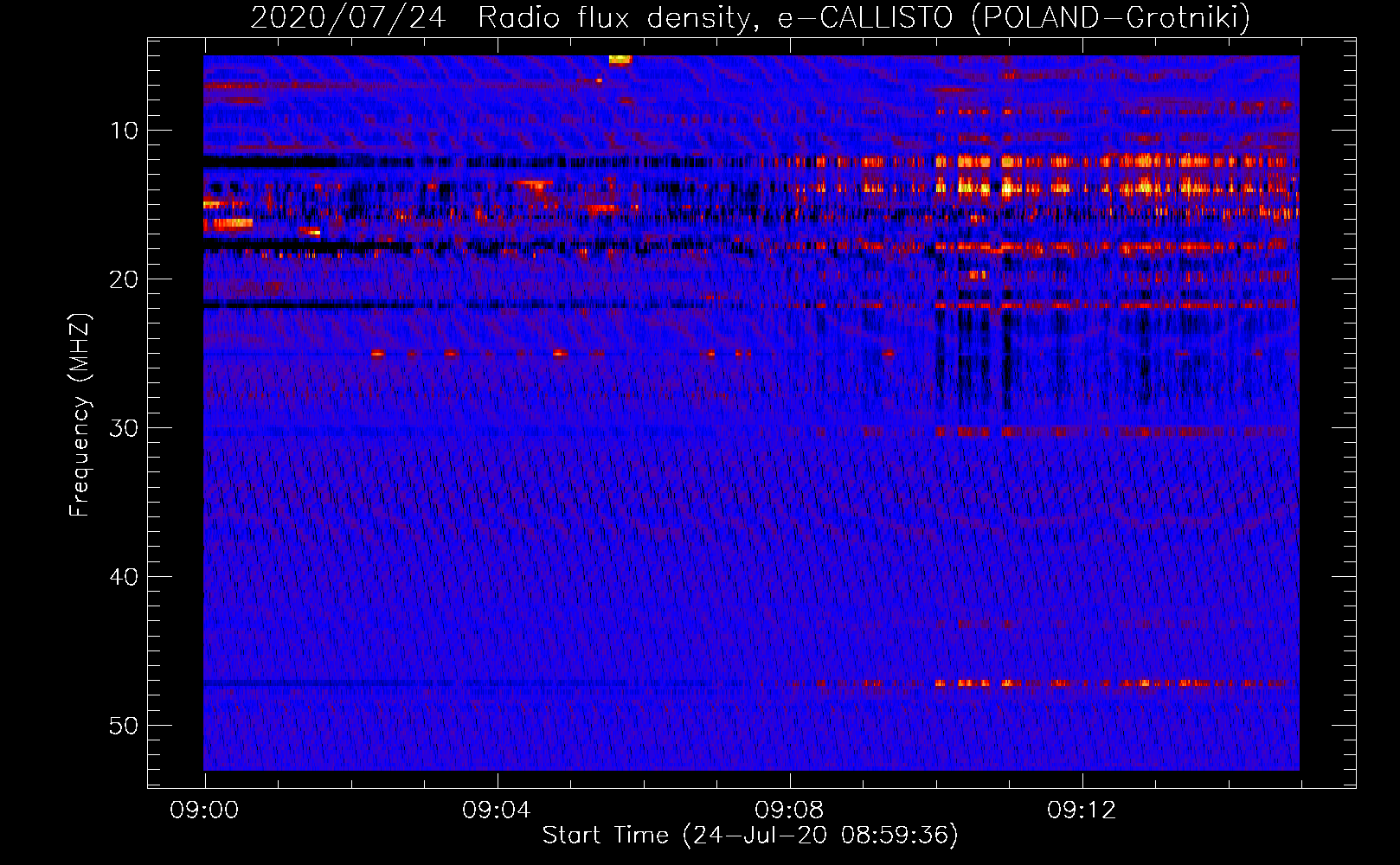
Task: Click the 09:04 time tick label
Action: pyautogui.click(x=496, y=811)
